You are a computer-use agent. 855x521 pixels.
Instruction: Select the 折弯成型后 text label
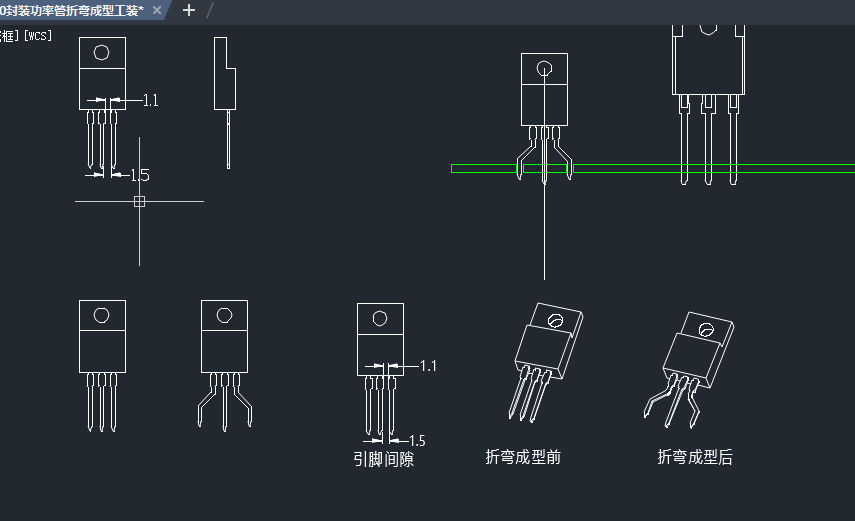click(695, 457)
